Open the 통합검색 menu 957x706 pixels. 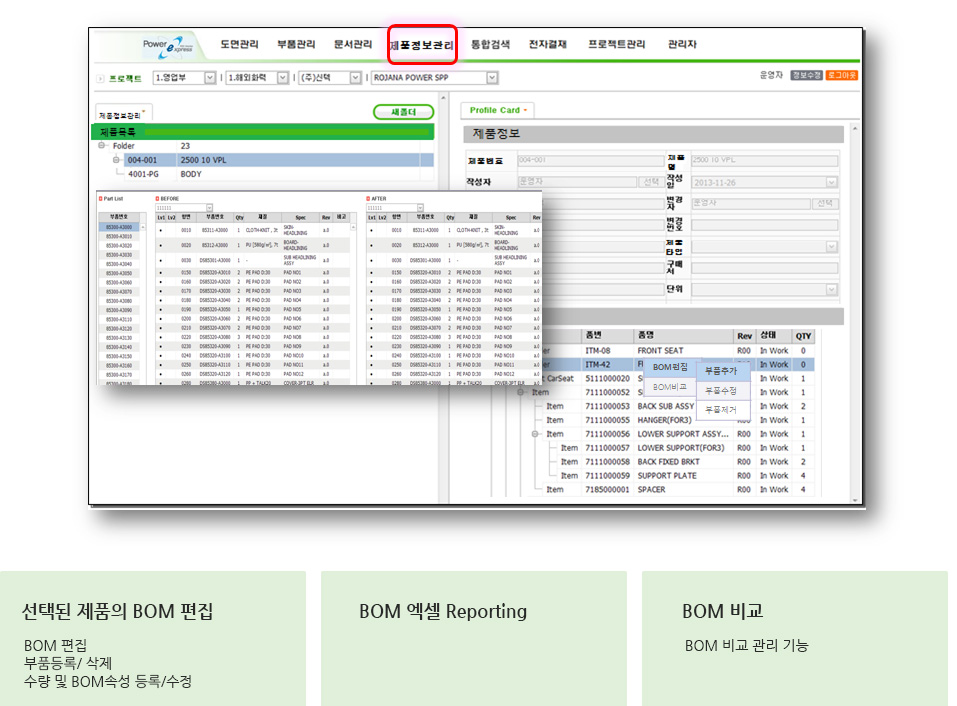pyautogui.click(x=490, y=45)
